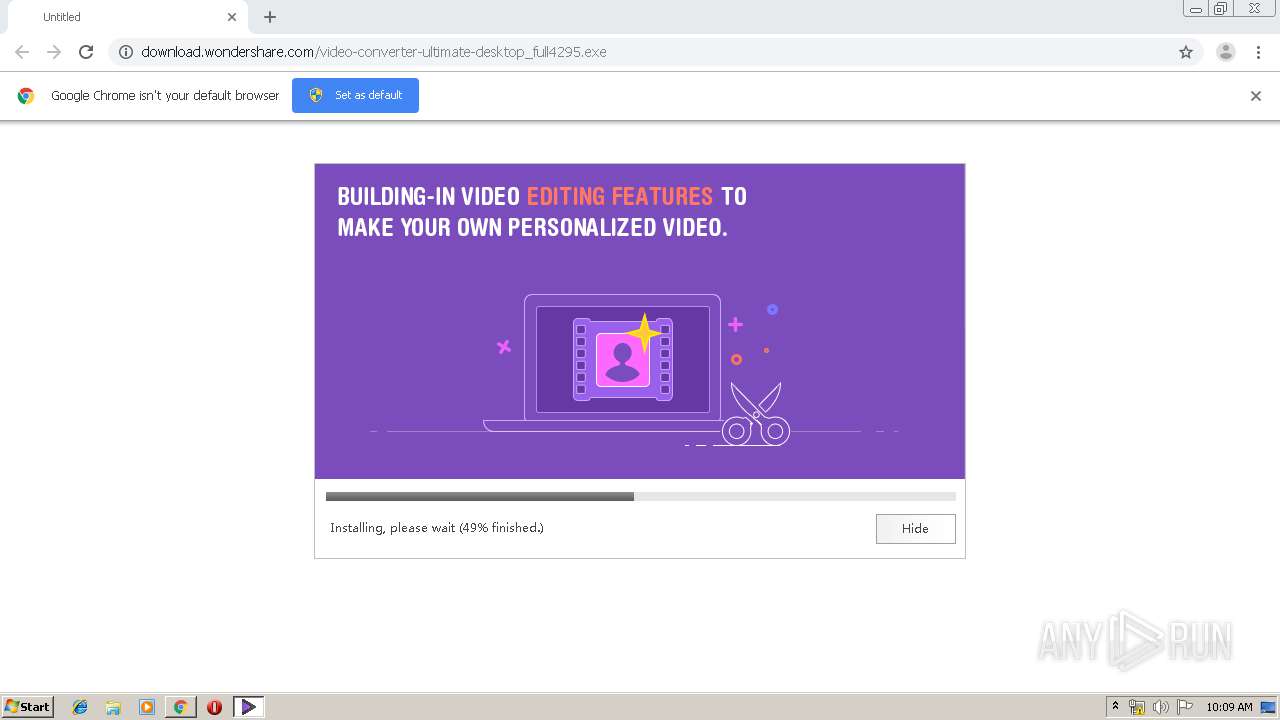Show hidden system tray icons
Viewport: 1280px width, 720px height.
point(1116,707)
